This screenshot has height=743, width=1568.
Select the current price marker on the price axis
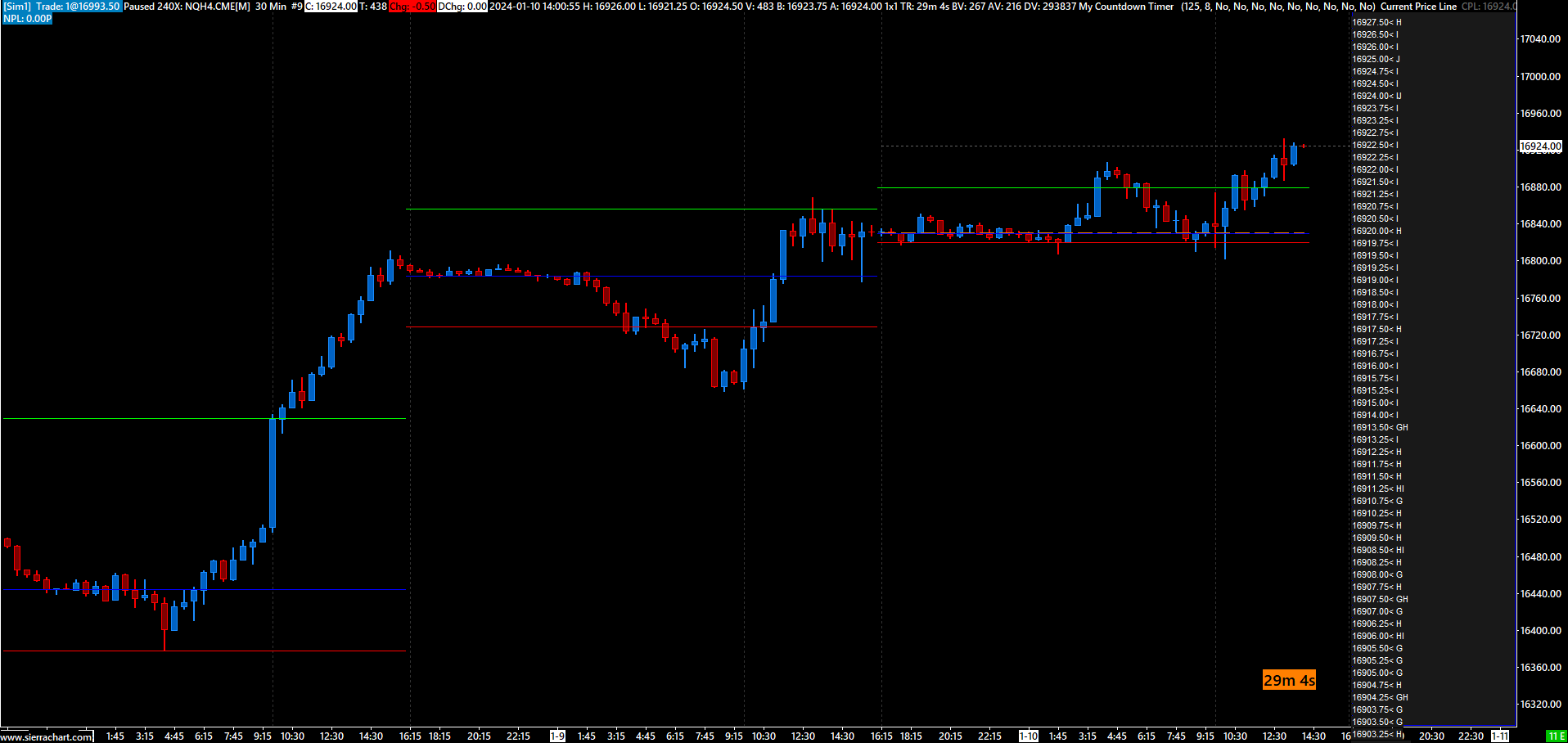pyautogui.click(x=1540, y=146)
